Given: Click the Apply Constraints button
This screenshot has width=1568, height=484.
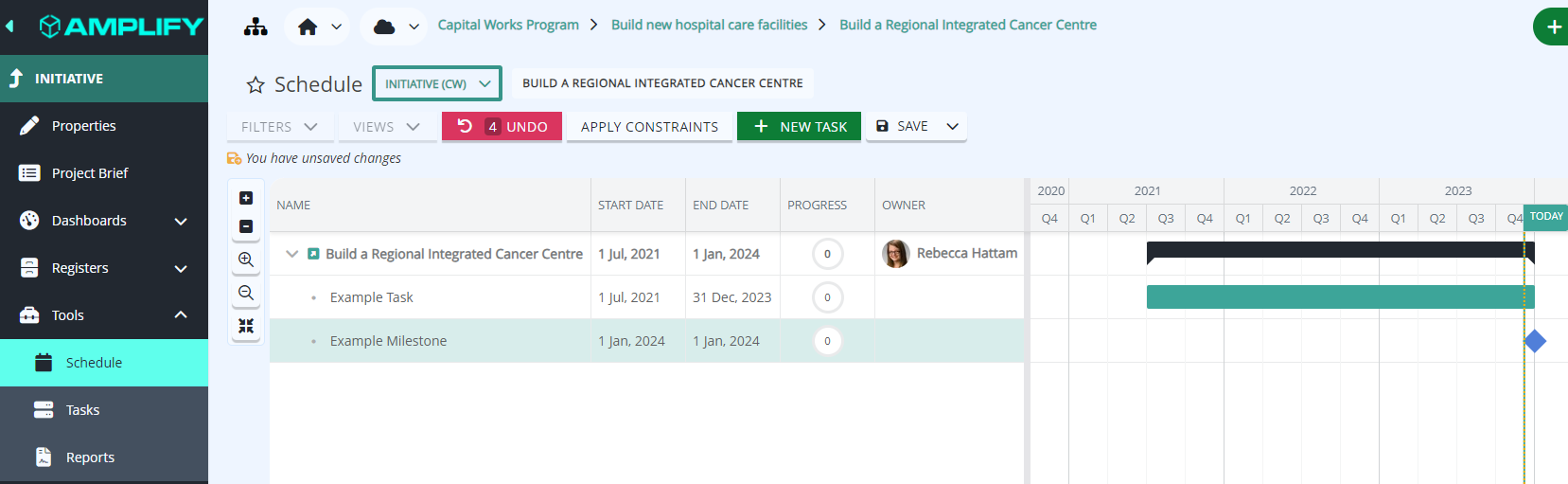Looking at the screenshot, I should [649, 127].
